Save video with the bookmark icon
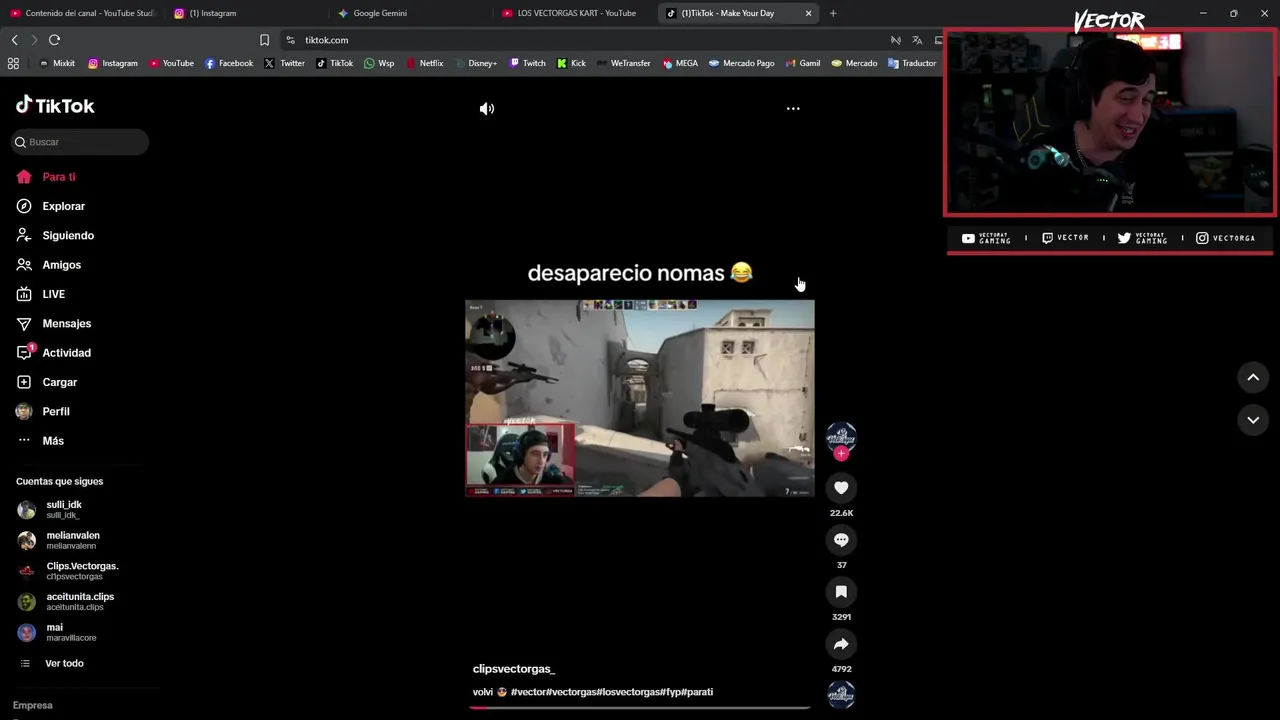Screen dimensions: 1280x720 841,591
